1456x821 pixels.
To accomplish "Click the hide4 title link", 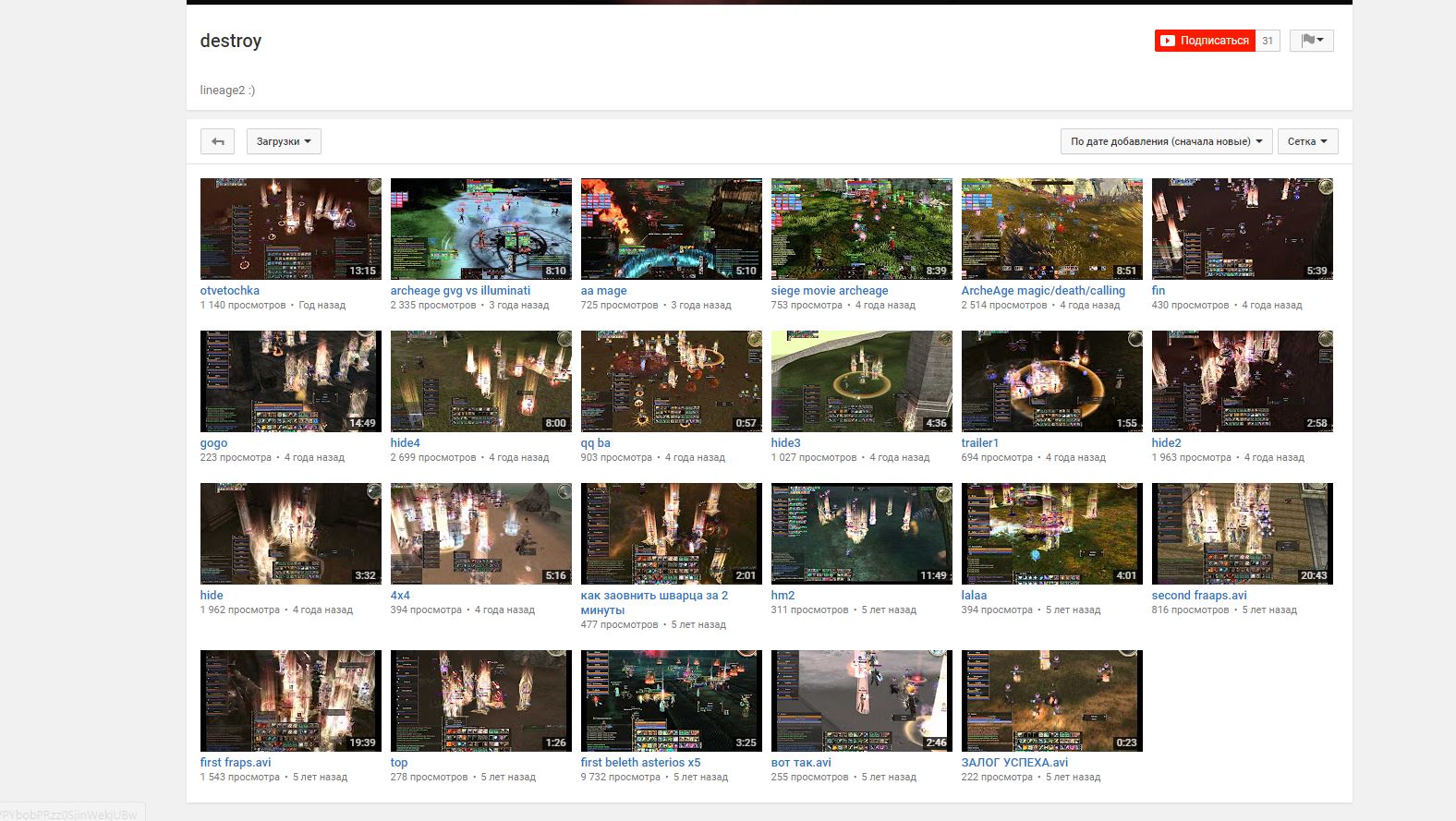I will pos(406,442).
